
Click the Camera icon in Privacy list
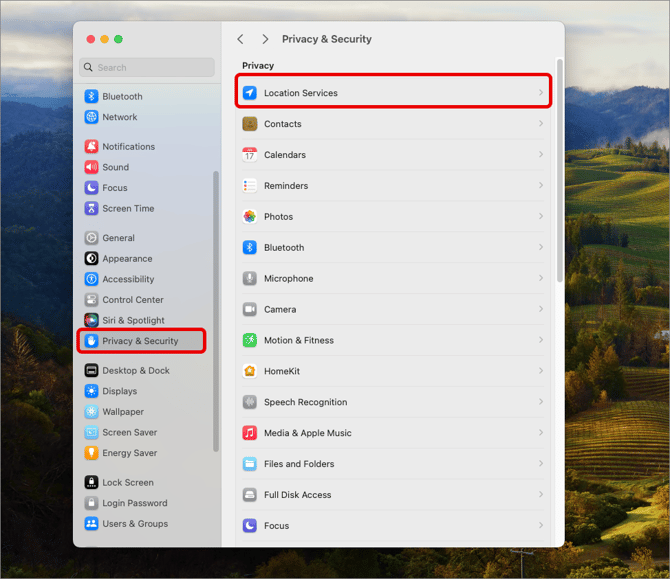[250, 309]
